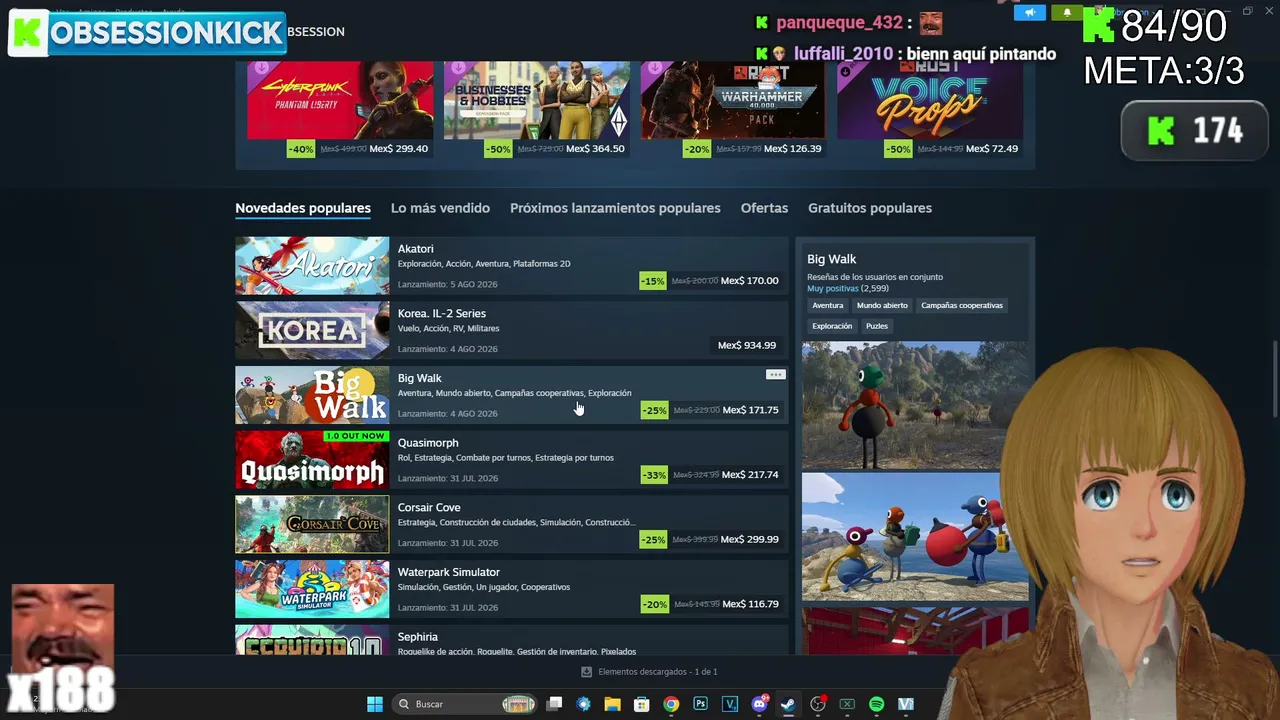Image resolution: width=1280 pixels, height=720 pixels.
Task: Click the Mex$ 171.75 price for Big Walk
Action: click(750, 410)
